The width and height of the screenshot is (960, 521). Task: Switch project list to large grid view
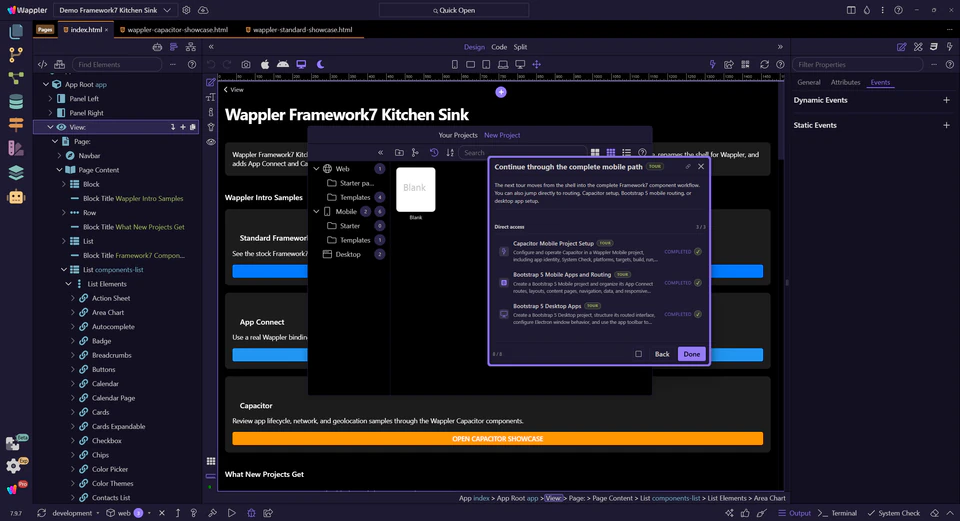(x=595, y=152)
